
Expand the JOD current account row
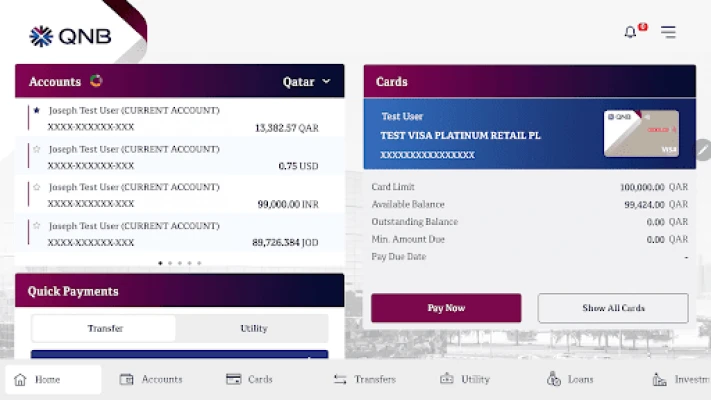coord(180,233)
